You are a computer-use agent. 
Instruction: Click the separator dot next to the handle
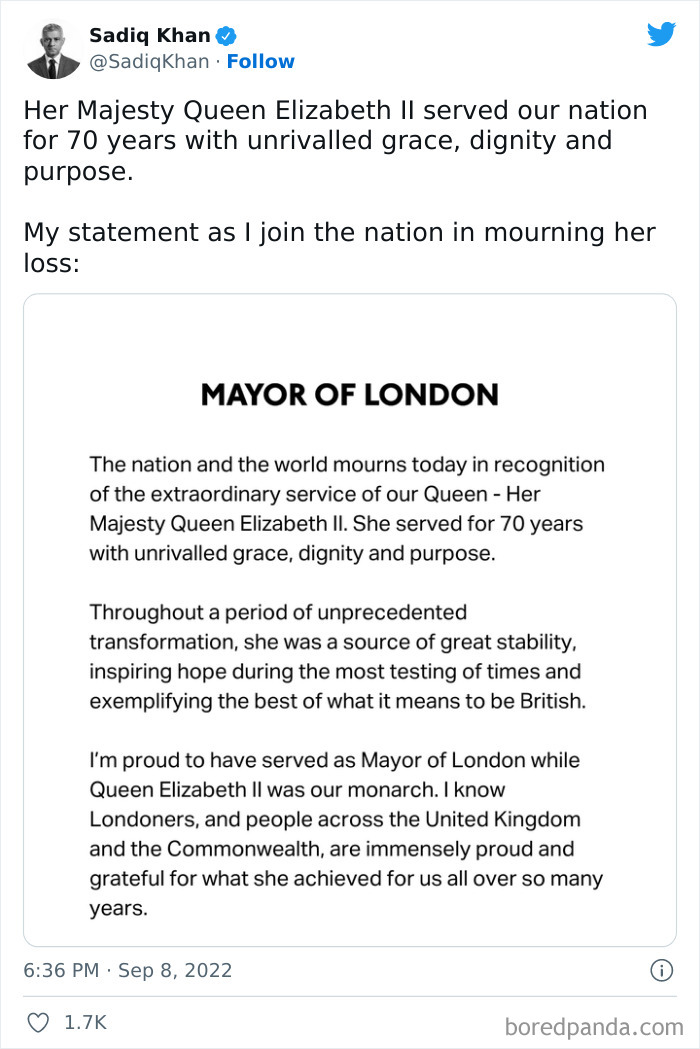click(x=217, y=61)
